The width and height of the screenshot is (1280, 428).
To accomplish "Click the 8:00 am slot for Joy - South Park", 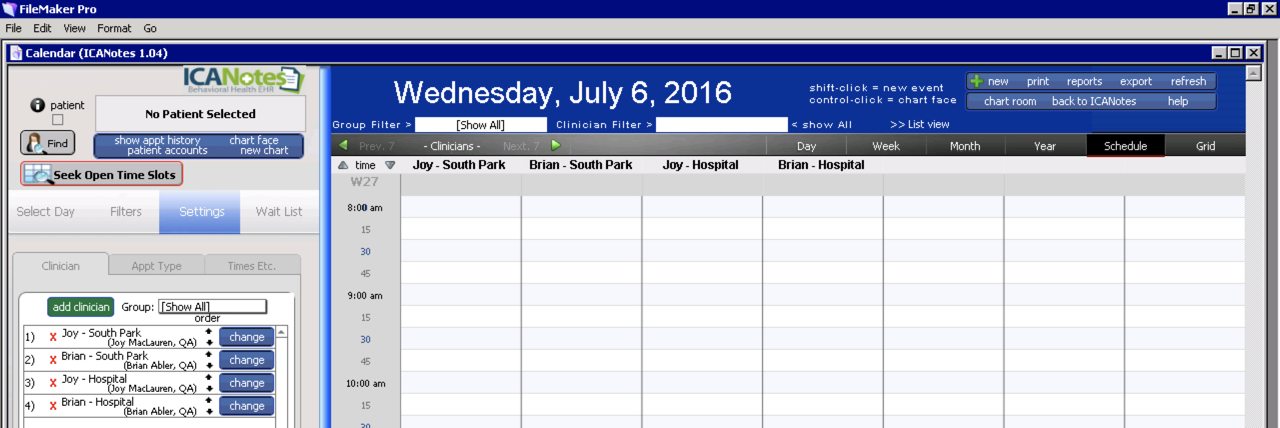I will [460, 207].
